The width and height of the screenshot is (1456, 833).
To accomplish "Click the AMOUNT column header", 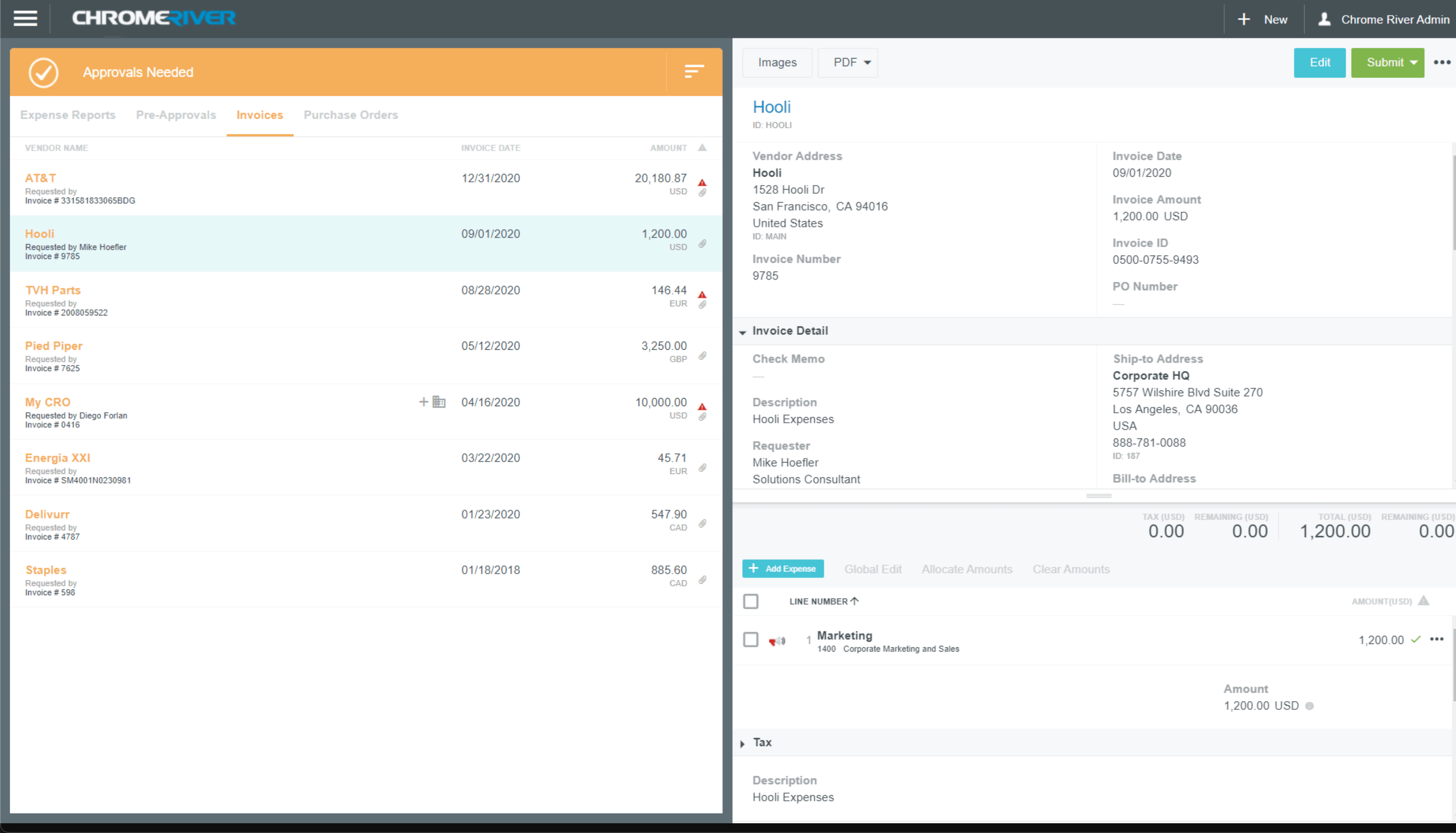I will pos(668,148).
